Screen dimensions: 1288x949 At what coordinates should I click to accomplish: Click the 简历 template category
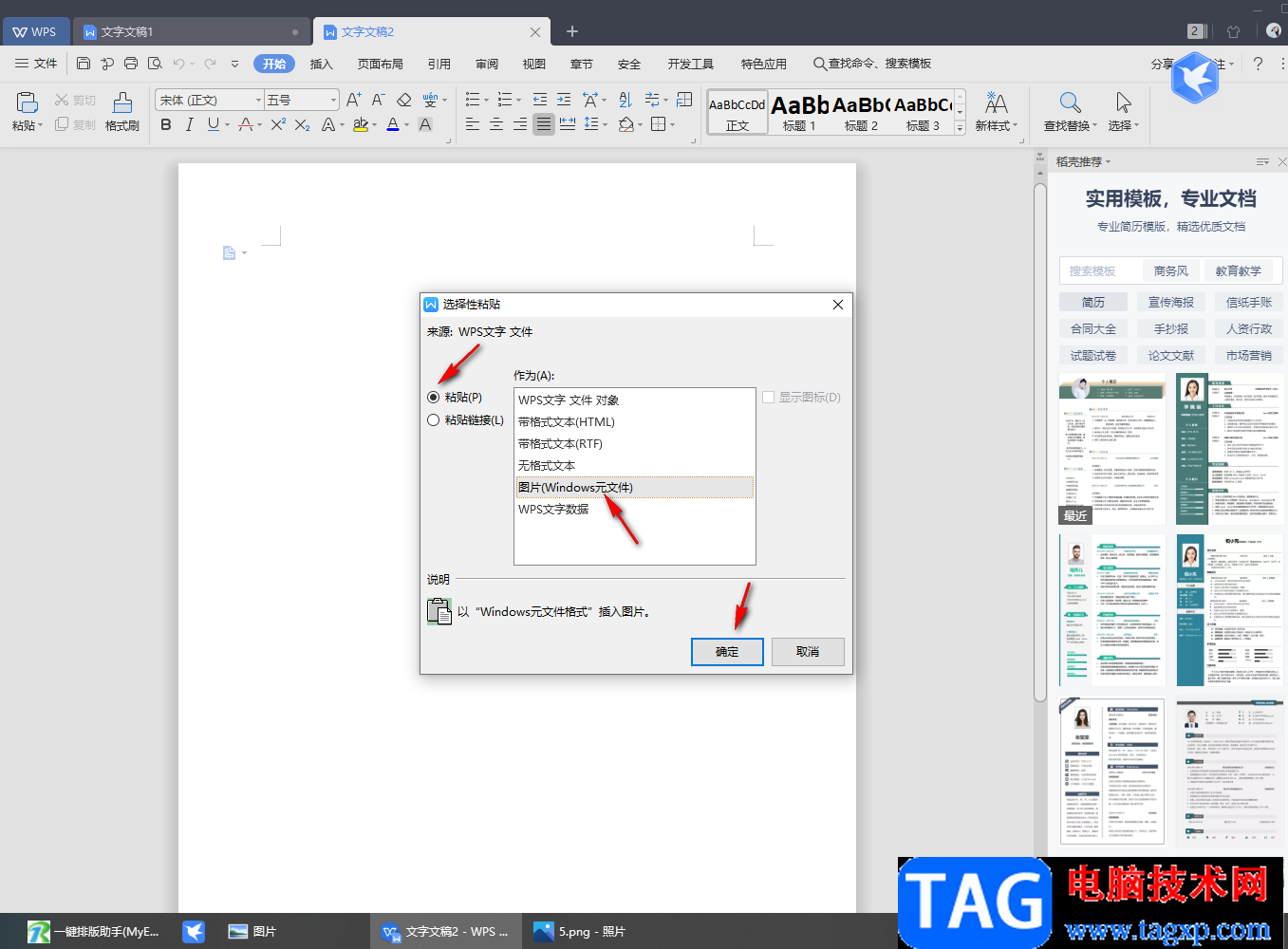click(x=1093, y=302)
